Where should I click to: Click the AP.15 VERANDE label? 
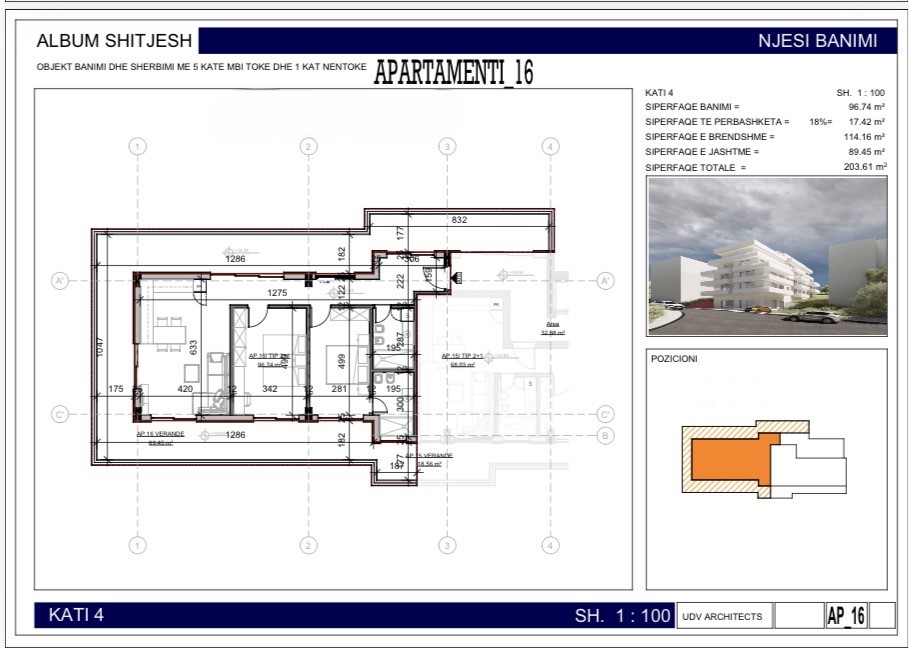(430, 455)
